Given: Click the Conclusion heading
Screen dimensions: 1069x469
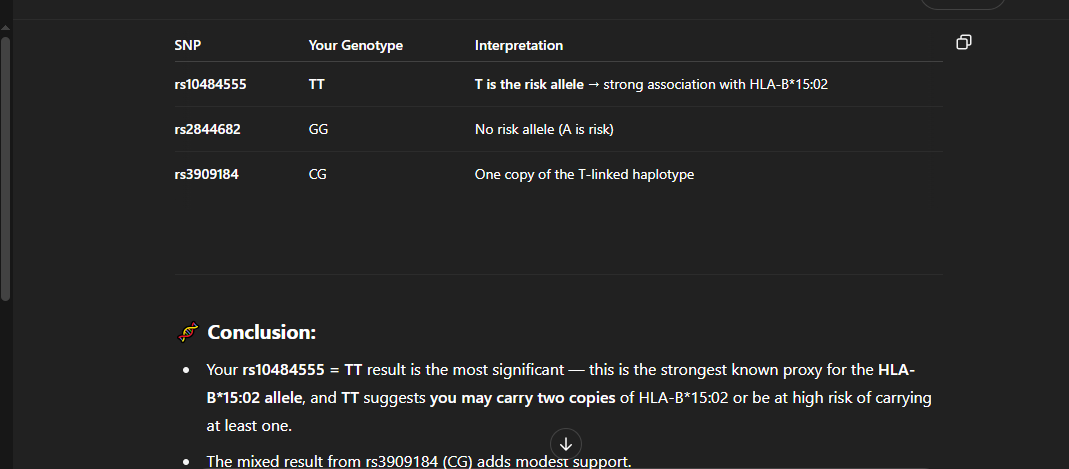Looking at the screenshot, I should click(261, 332).
